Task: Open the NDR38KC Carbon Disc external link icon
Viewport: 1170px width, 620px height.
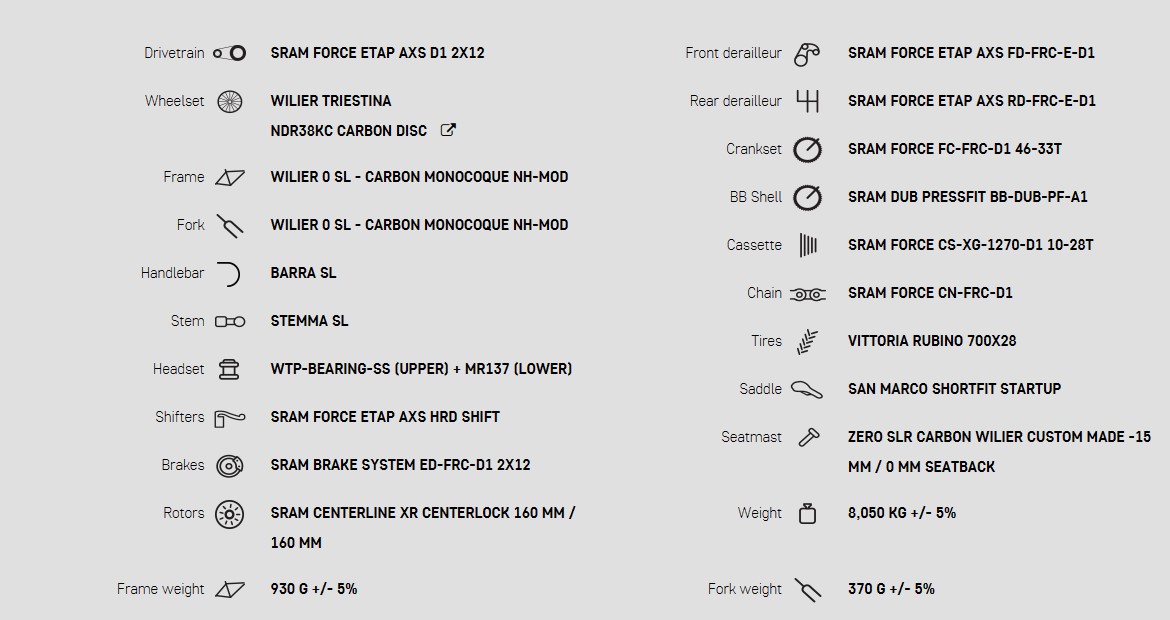Action: coord(449,130)
